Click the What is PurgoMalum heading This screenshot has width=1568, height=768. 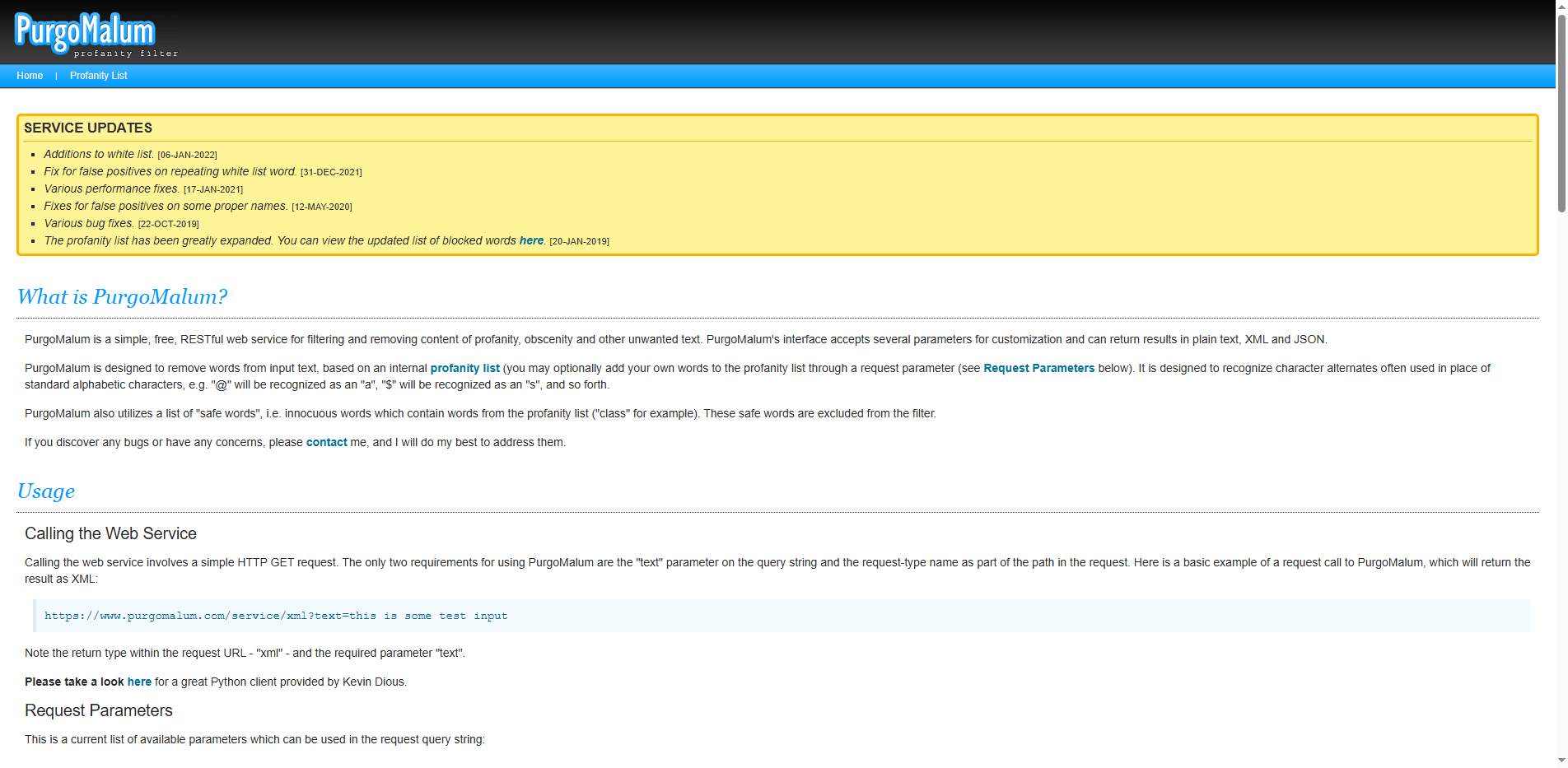[x=122, y=296]
